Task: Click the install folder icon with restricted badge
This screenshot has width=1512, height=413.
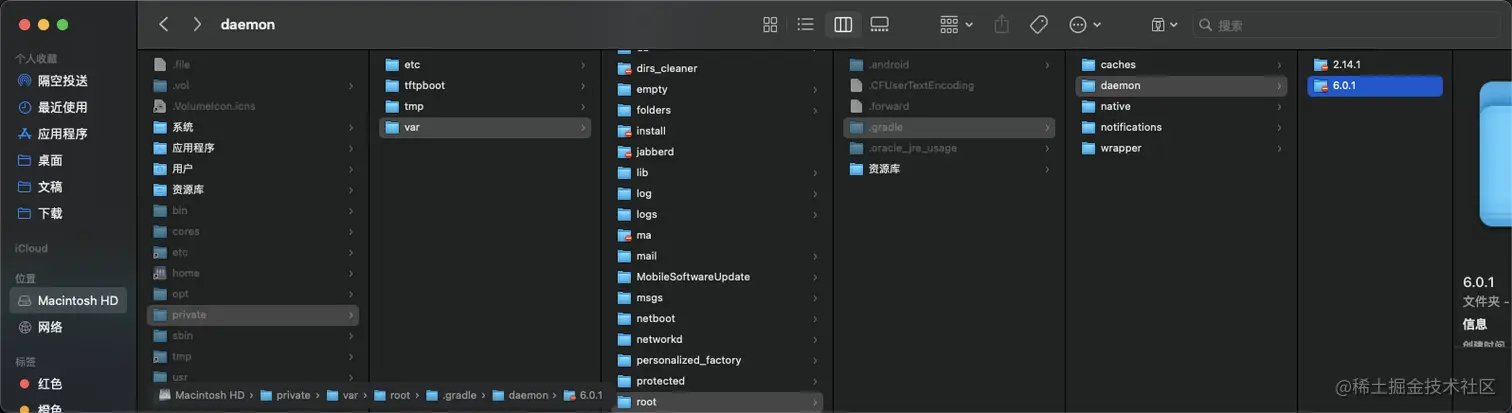Action: 624,131
